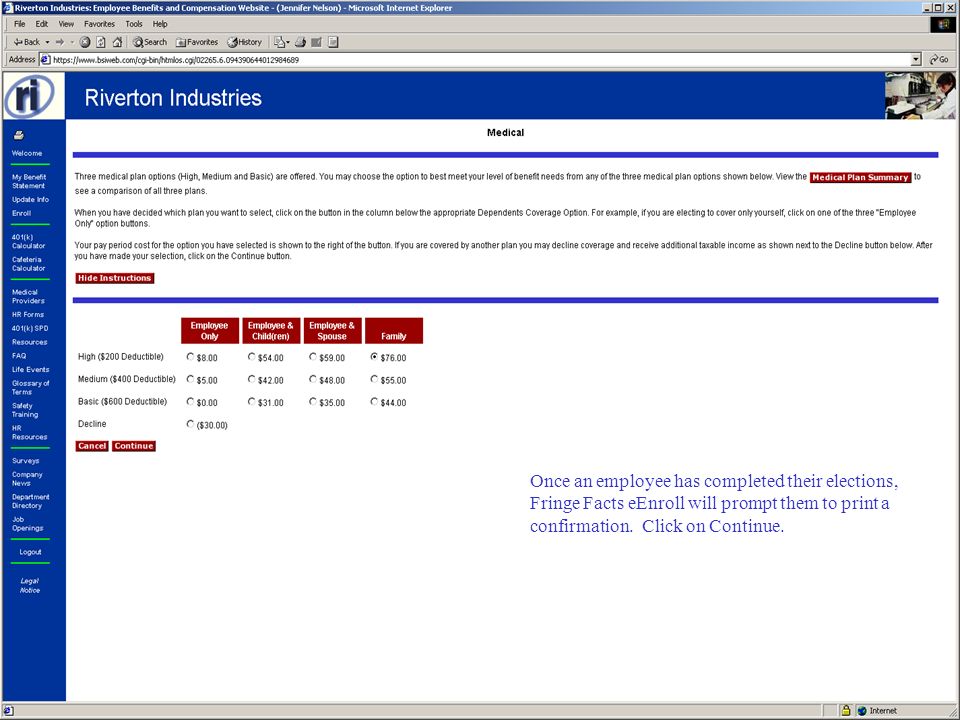Open the address bar dropdown arrow
The height and width of the screenshot is (720, 960).
[x=916, y=59]
